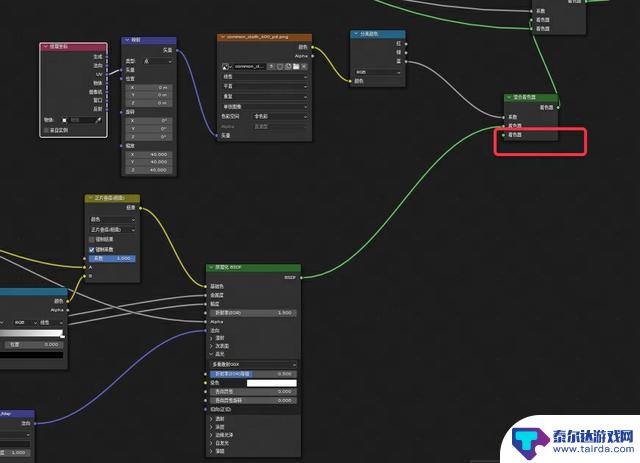Collapse Texture Coordinate node with header arrow

(x=46, y=47)
